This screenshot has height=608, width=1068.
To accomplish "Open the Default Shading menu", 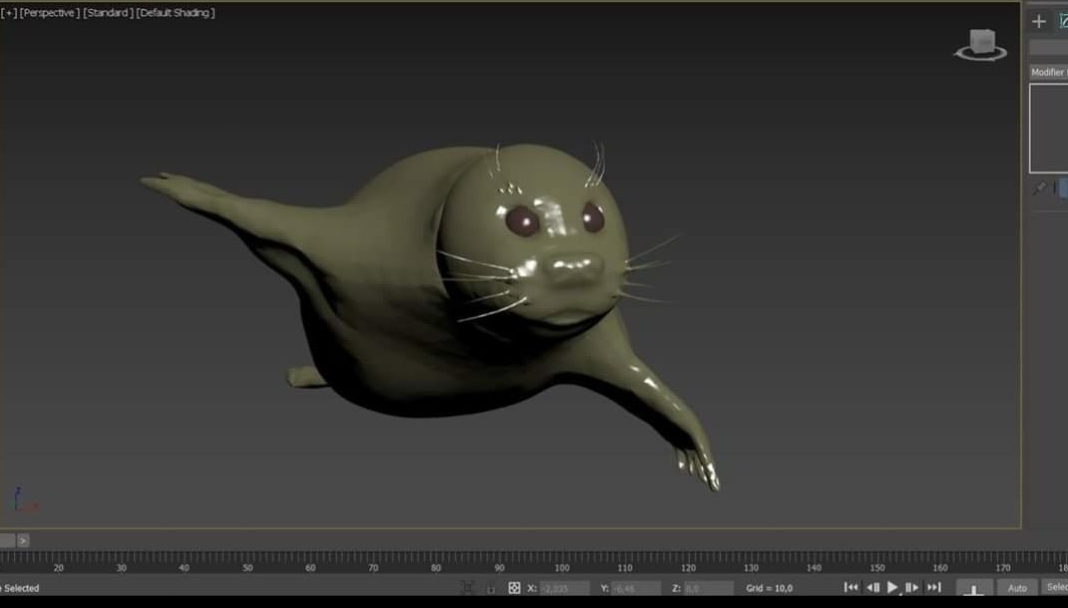I will pyautogui.click(x=176, y=13).
